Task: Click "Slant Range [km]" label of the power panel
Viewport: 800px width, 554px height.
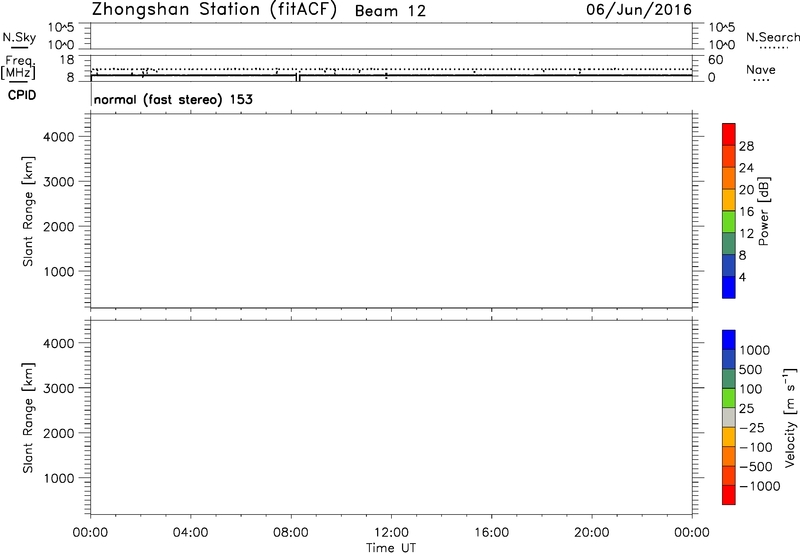Action: tap(28, 211)
